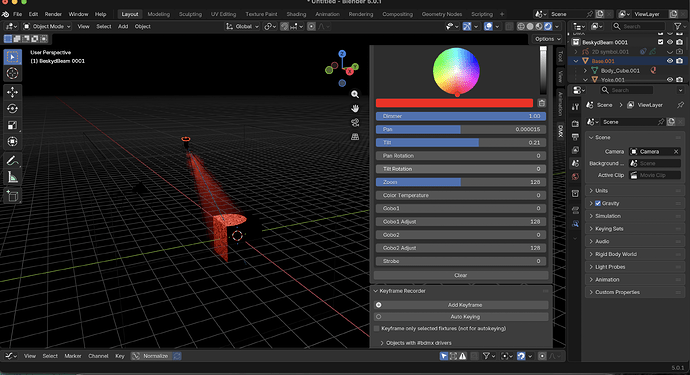Switch to material preview shading
690x375 pixels.
pyautogui.click(x=539, y=26)
